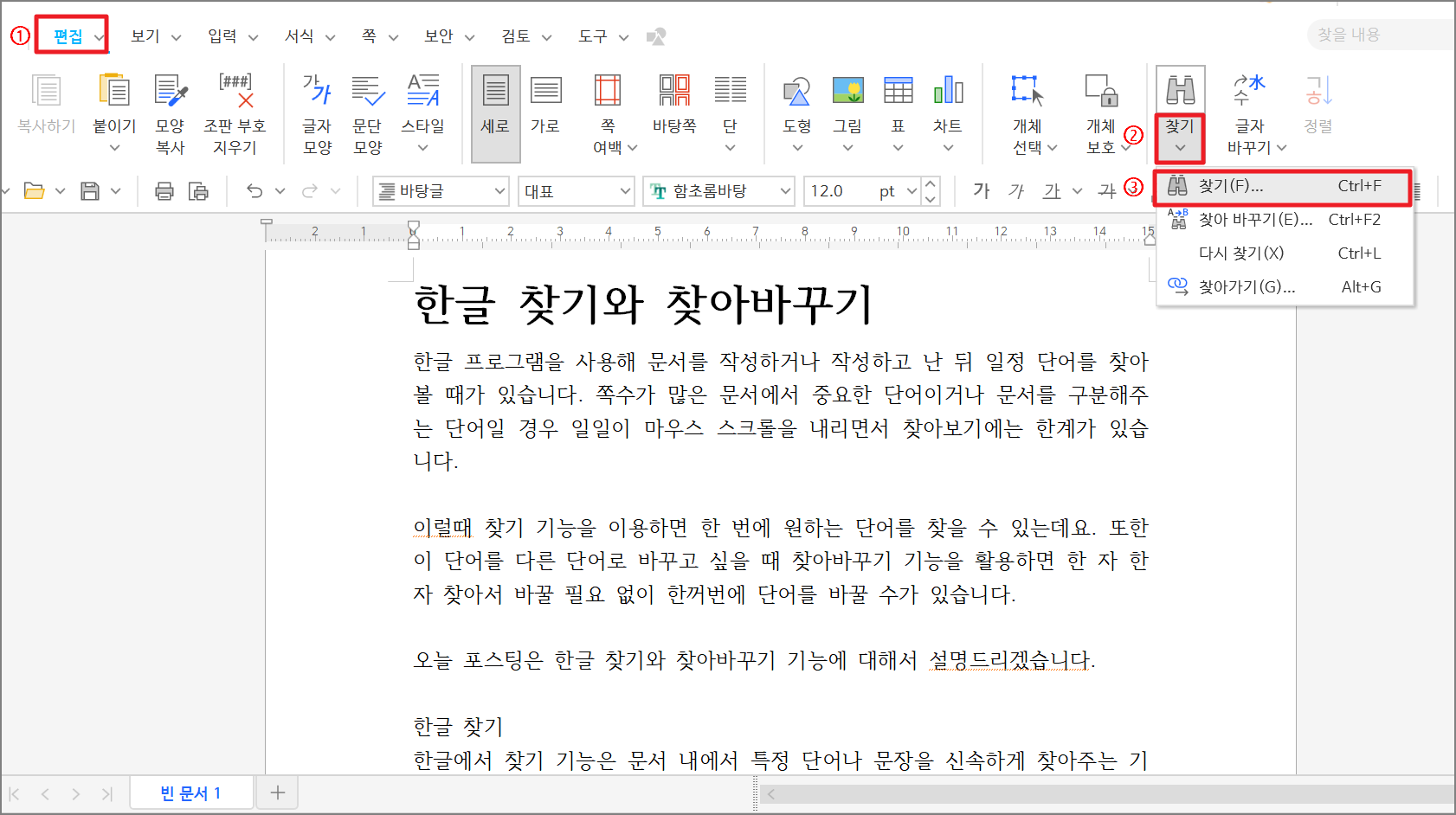The image size is (1456, 815).
Task: Expand the save options arrow
Action: pos(115,191)
